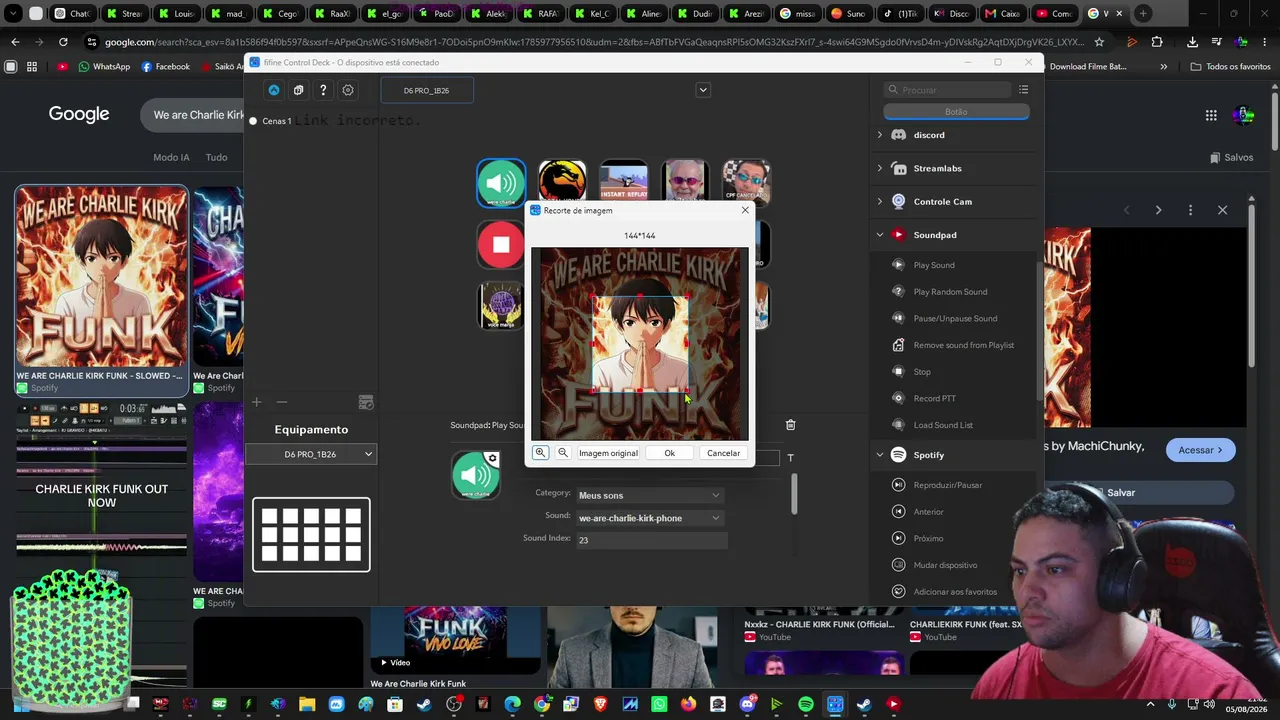Viewport: 1280px width, 720px height.
Task: Expand the discord plugin group
Action: click(880, 135)
